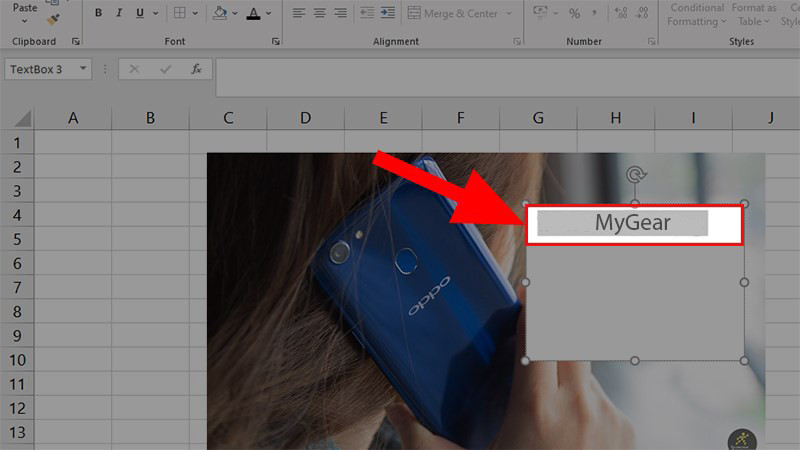Viewport: 800px width, 450px height.
Task: Apply fill color bucket
Action: point(220,13)
